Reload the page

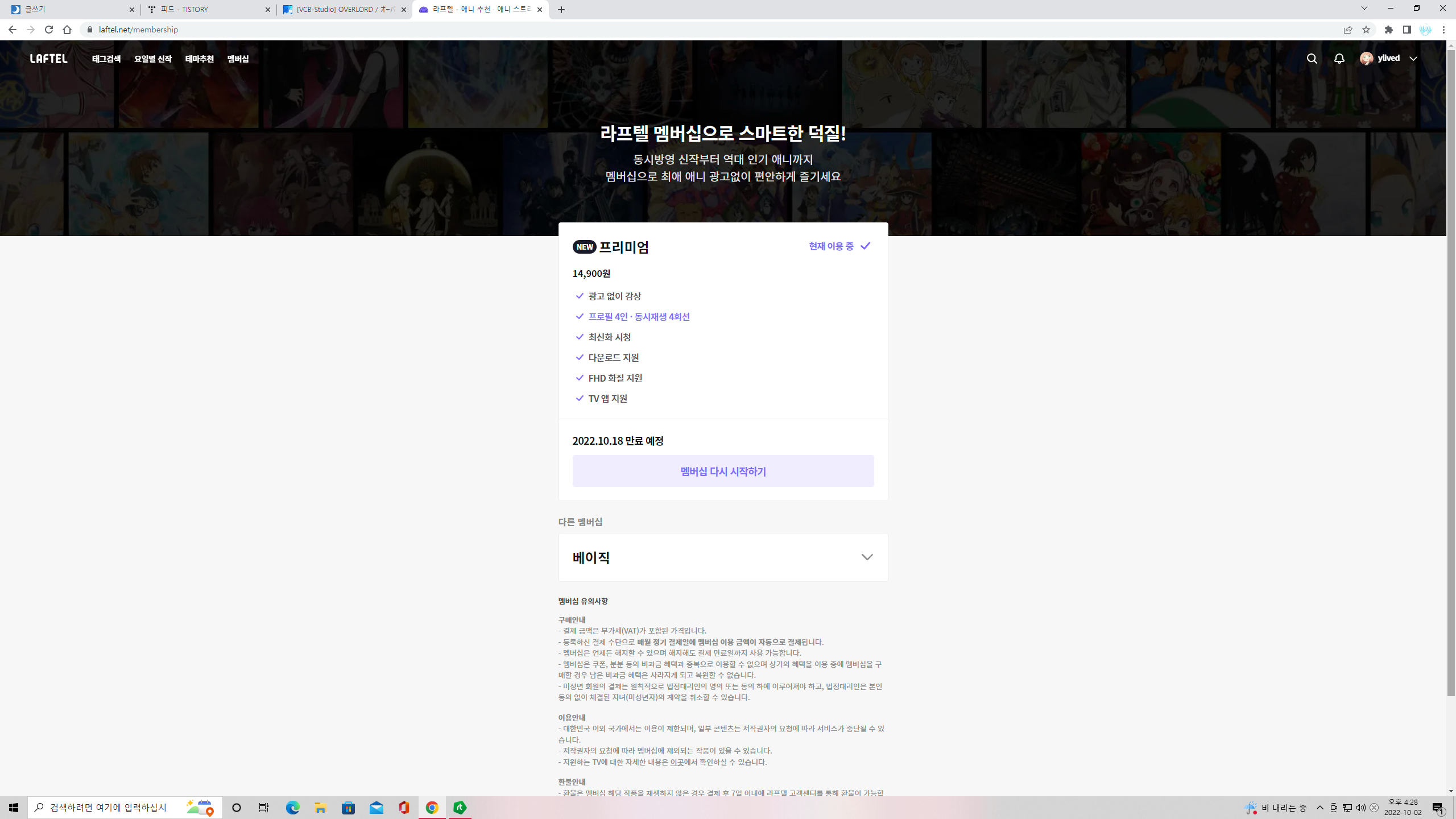pyautogui.click(x=49, y=30)
